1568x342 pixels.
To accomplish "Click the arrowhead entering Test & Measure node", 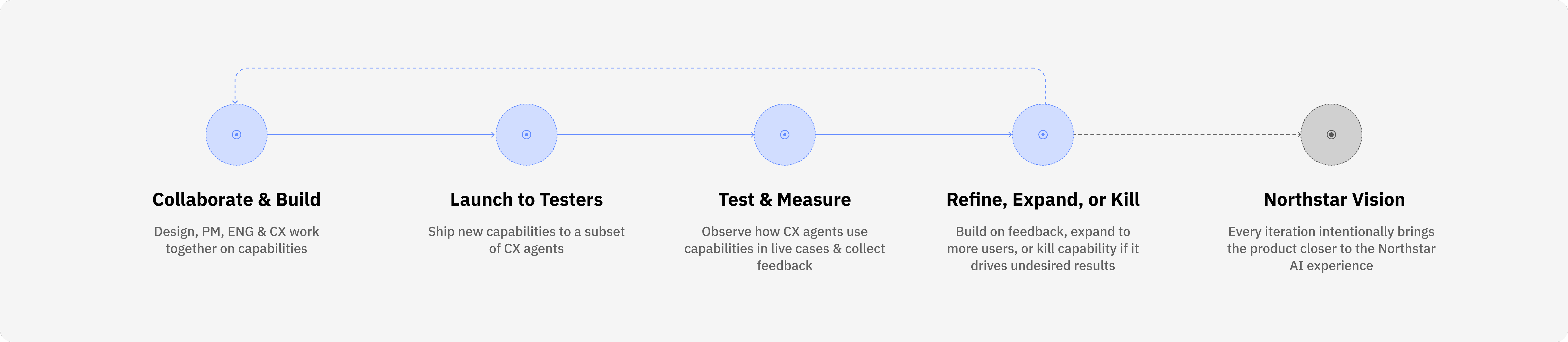I will (752, 135).
